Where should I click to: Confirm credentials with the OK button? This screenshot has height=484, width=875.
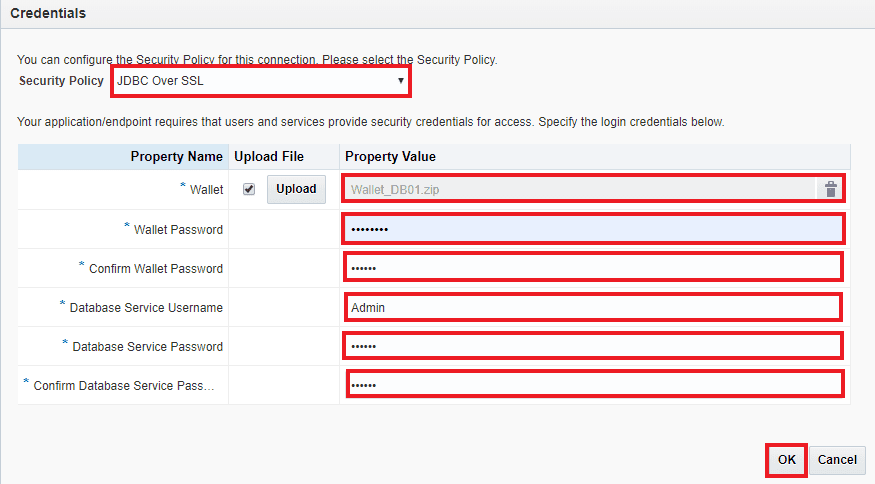[x=787, y=460]
